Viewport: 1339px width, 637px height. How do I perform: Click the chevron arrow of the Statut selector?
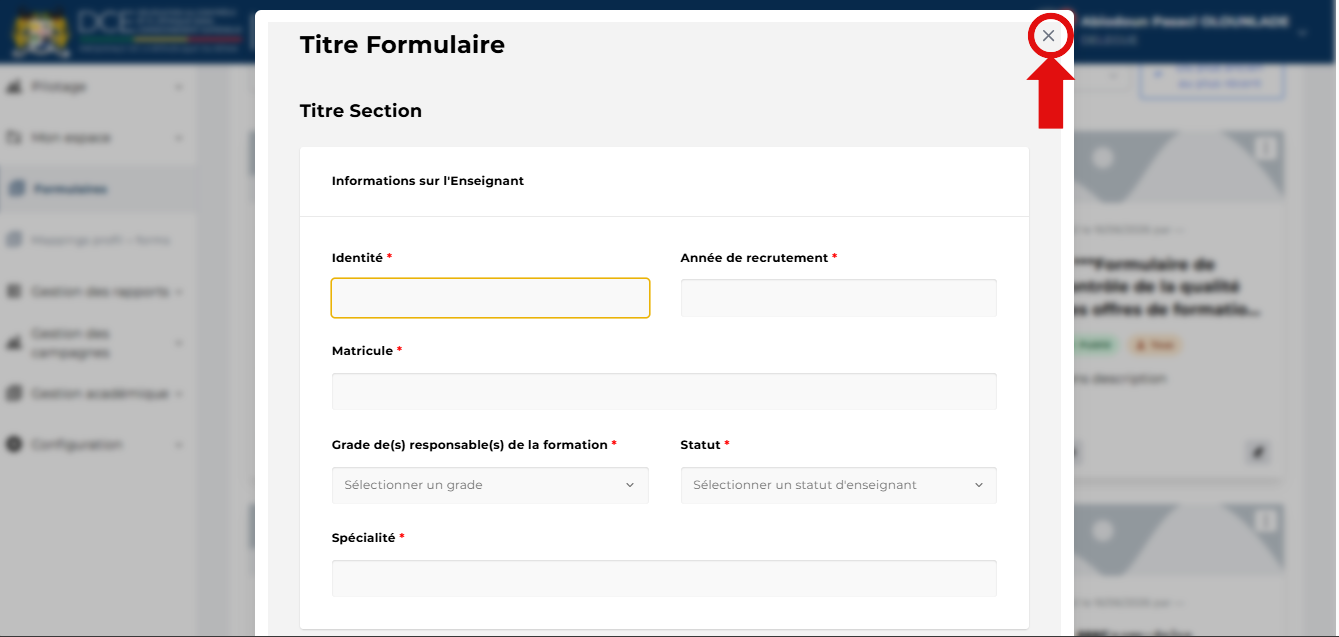click(x=978, y=485)
